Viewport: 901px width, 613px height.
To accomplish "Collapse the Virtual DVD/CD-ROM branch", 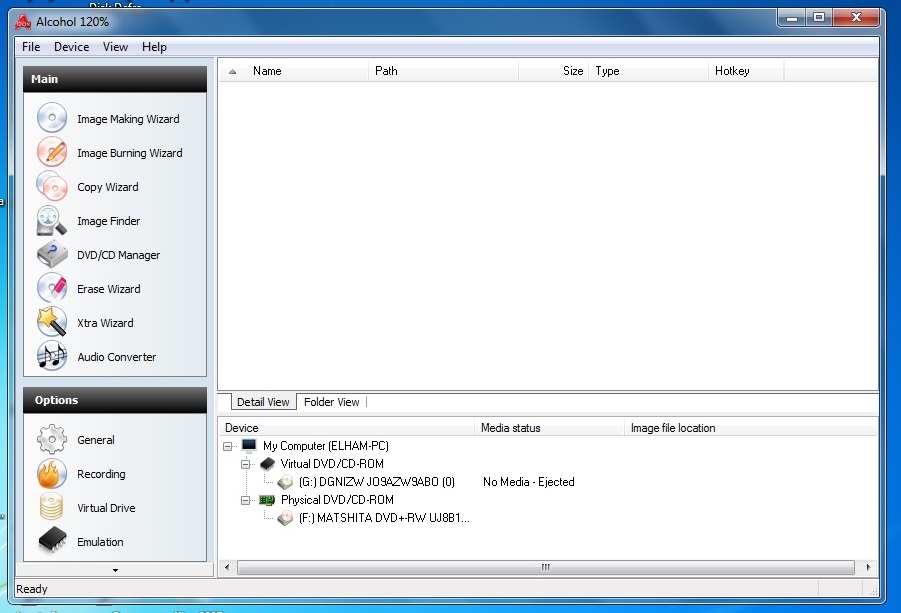I will (245, 464).
